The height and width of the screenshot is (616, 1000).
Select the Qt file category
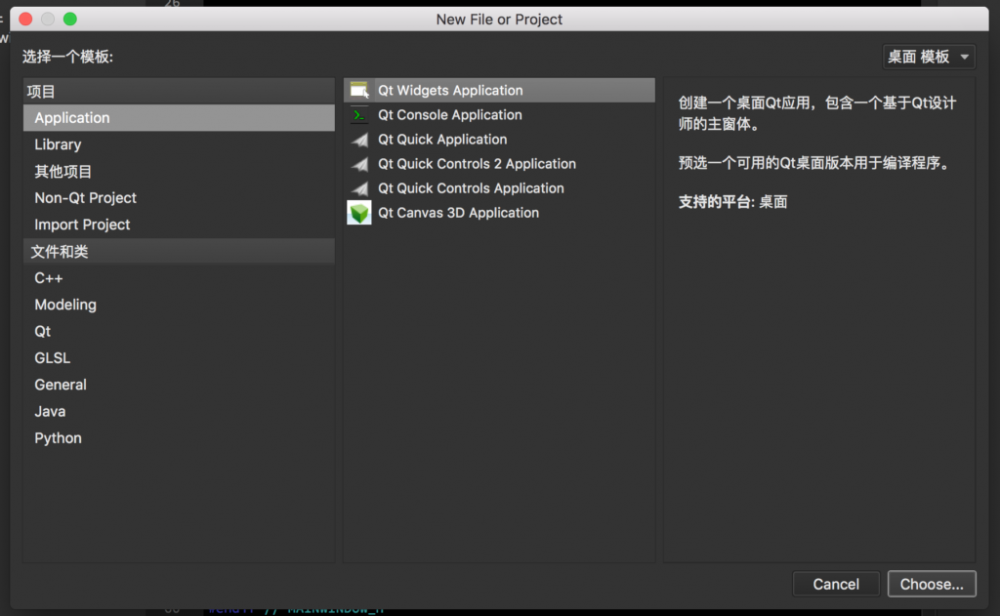(x=179, y=332)
